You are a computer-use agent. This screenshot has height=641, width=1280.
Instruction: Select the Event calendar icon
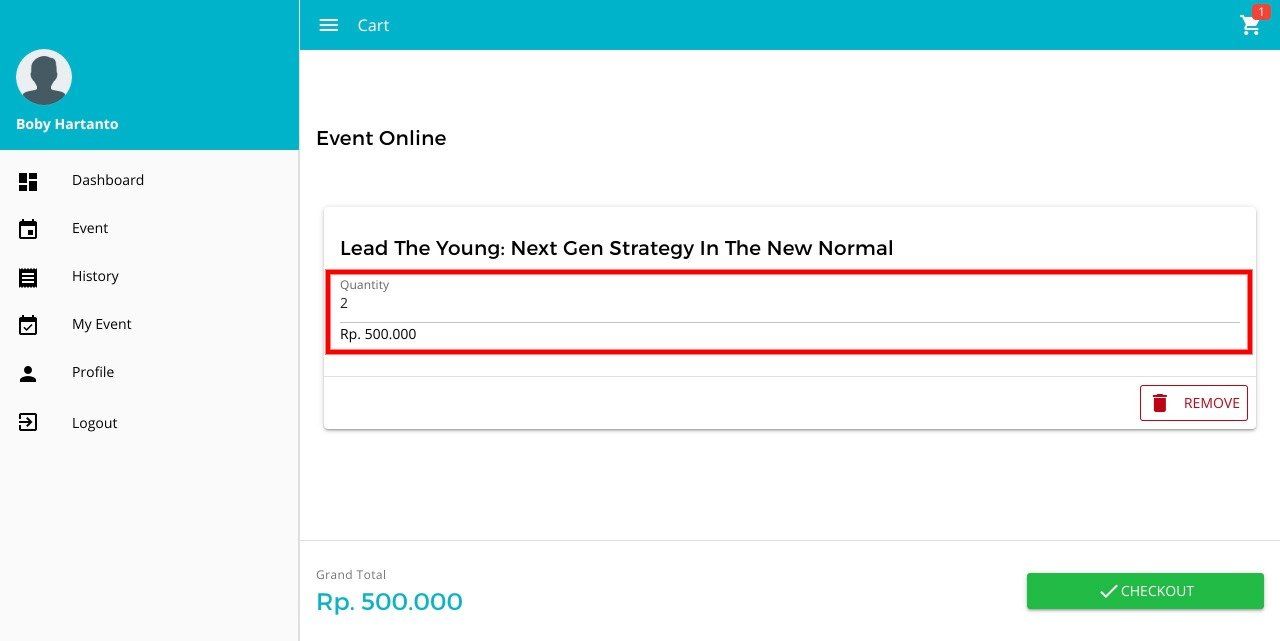pyautogui.click(x=28, y=229)
